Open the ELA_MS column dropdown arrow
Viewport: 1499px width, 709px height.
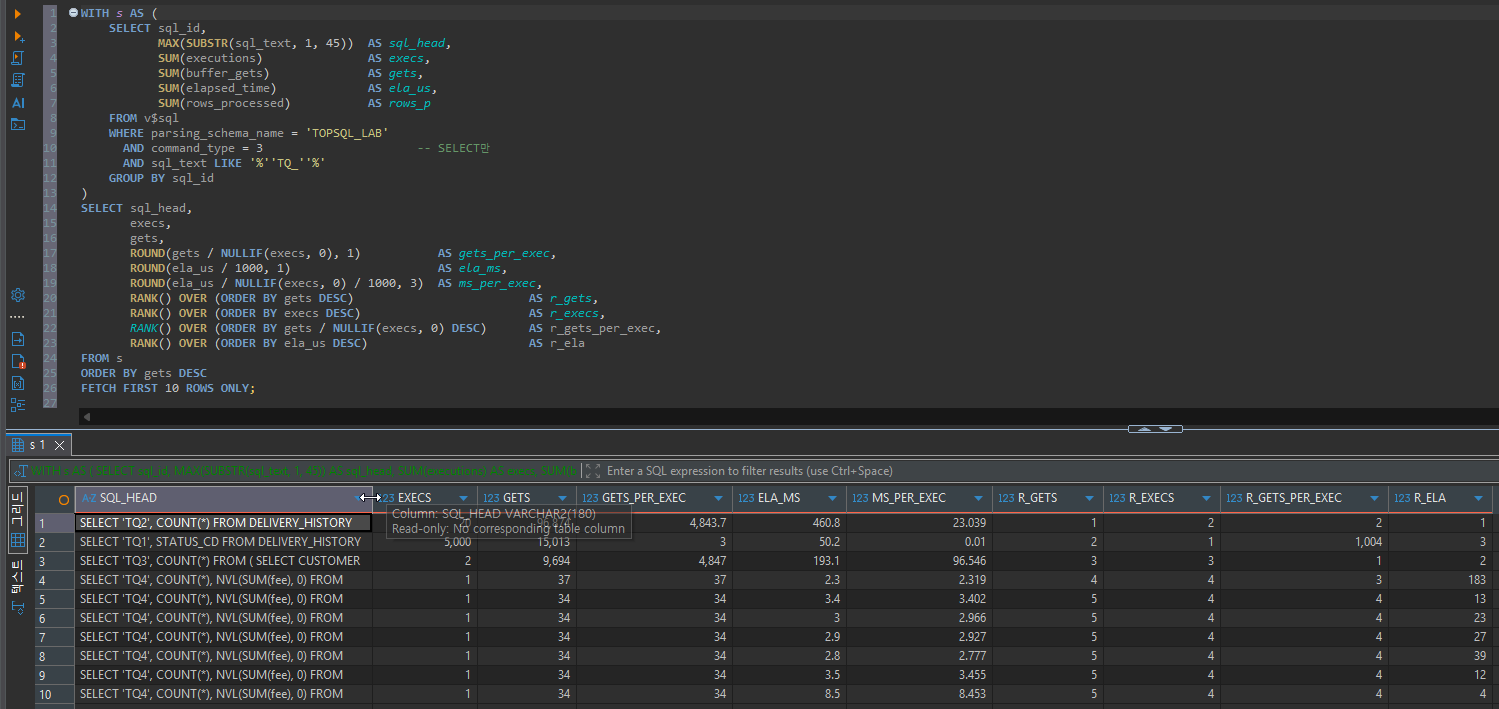coord(833,498)
